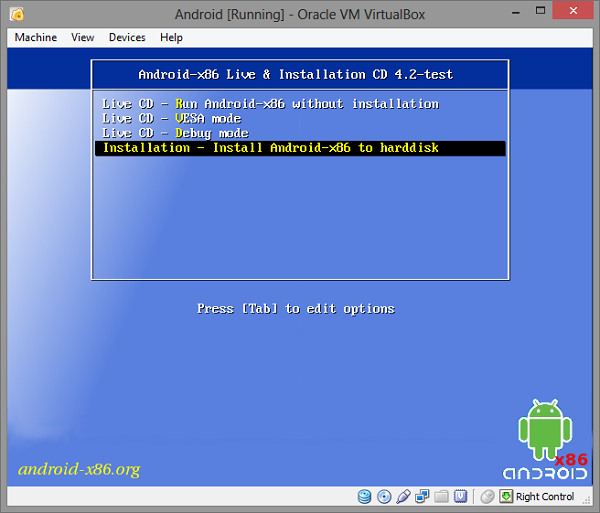Click the mouse integration status icon

[x=487, y=497]
